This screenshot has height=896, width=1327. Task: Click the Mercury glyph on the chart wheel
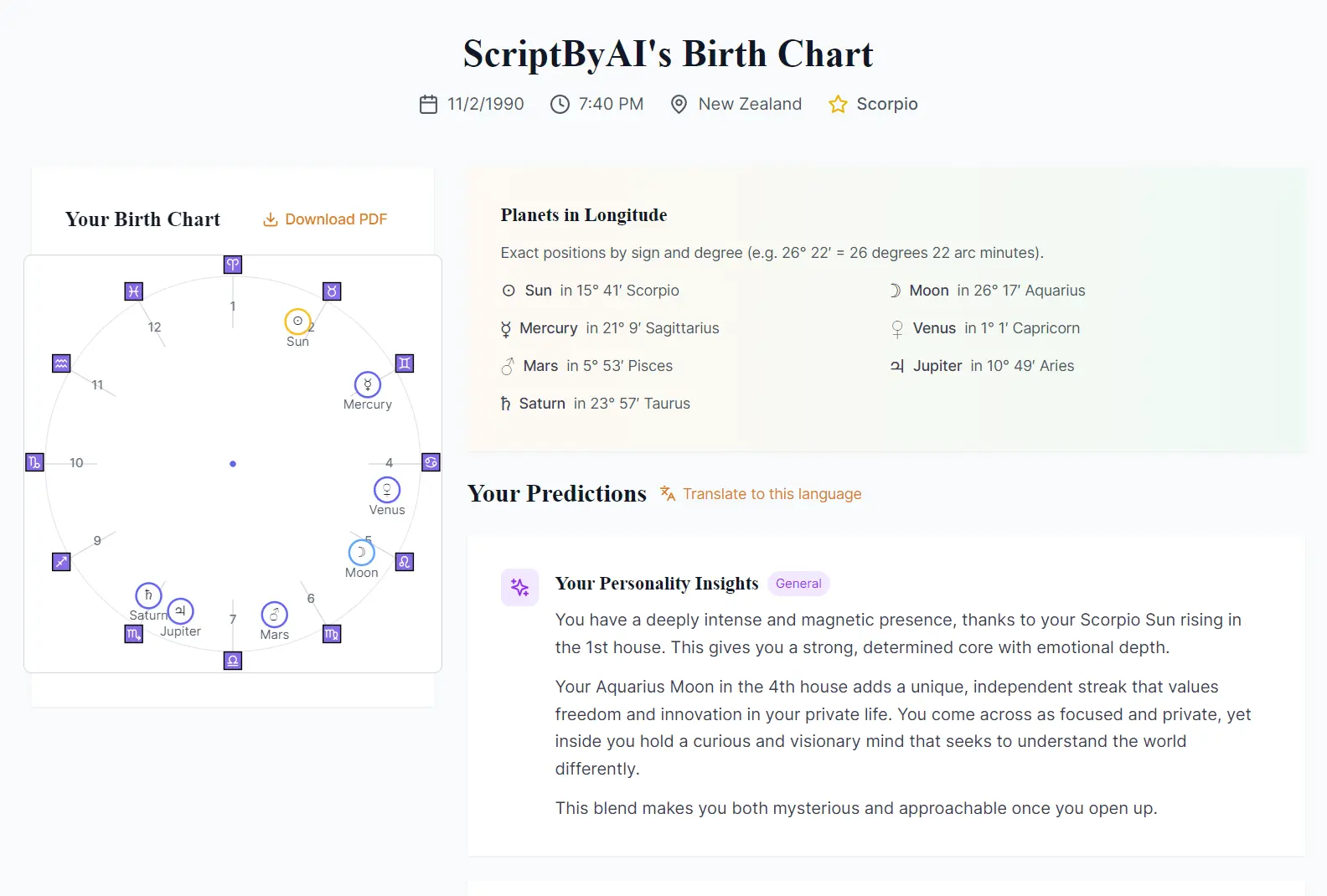[368, 384]
